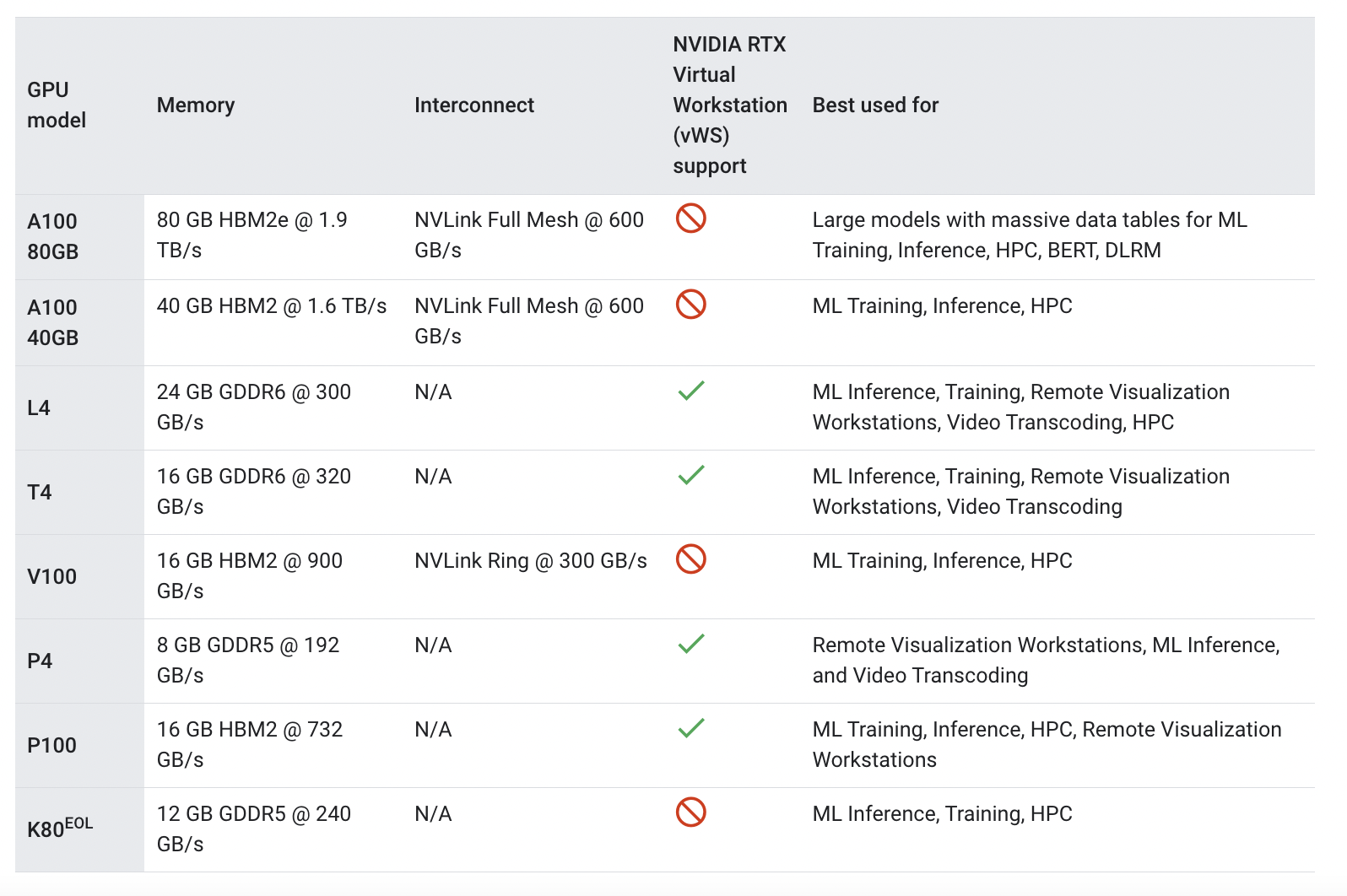Click the 24 GB GDDR6 memory cell
Viewport: 1347px width, 896px height.
[253, 407]
